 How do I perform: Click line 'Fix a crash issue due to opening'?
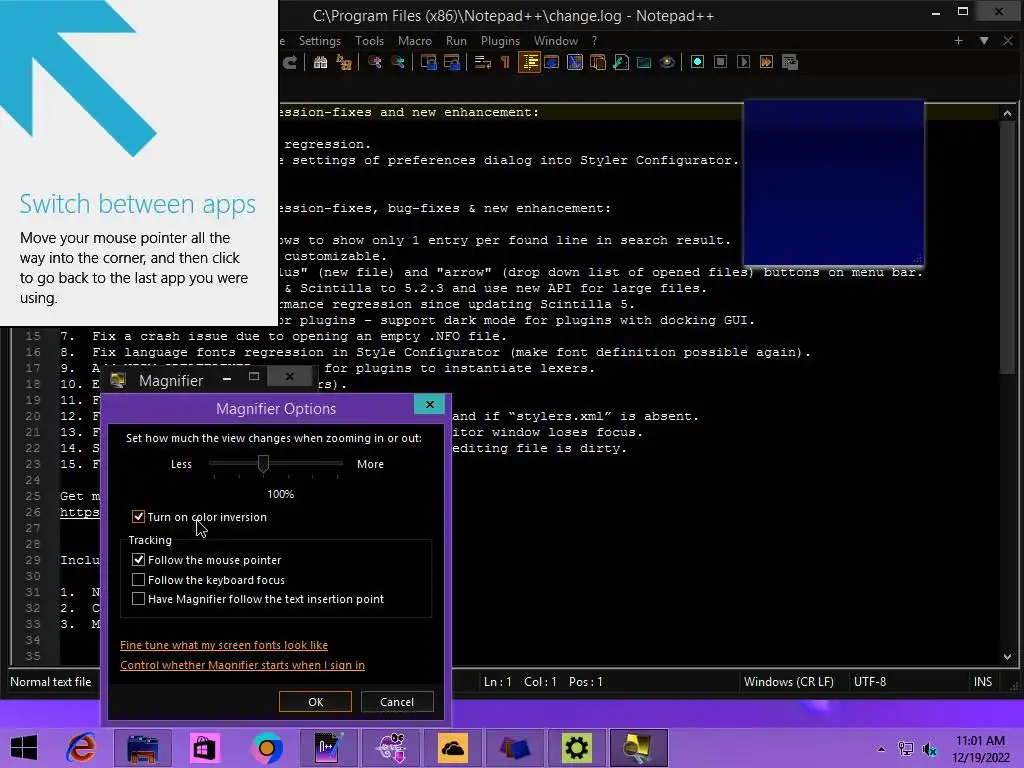pyautogui.click(x=283, y=336)
